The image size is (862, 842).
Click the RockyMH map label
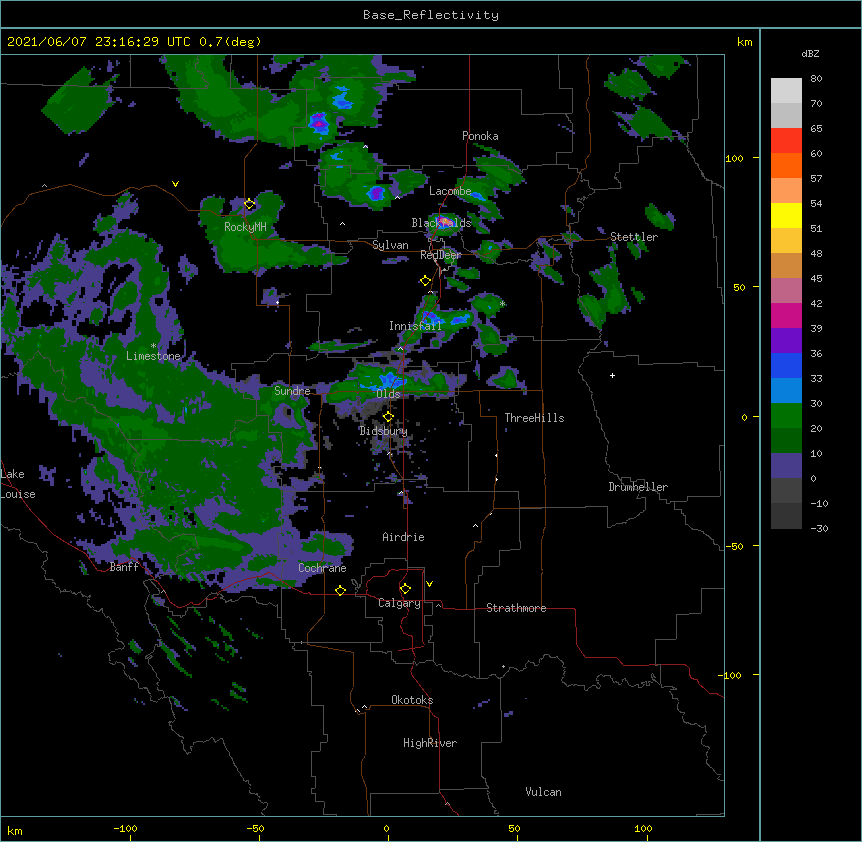[245, 227]
